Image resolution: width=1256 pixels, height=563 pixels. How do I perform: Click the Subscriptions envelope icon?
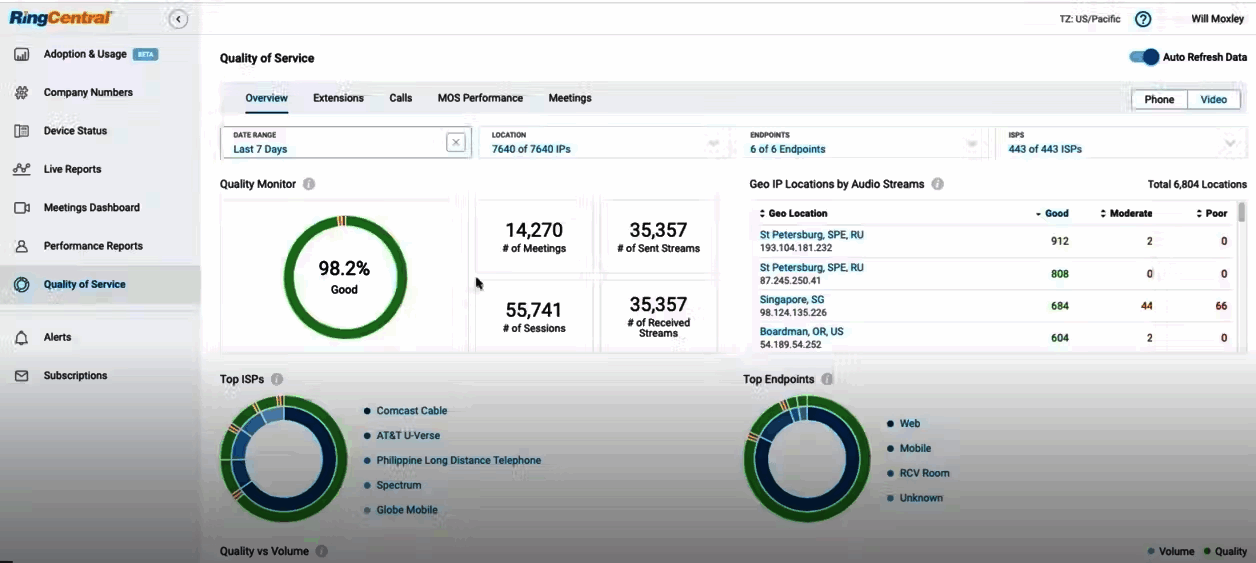tap(21, 376)
